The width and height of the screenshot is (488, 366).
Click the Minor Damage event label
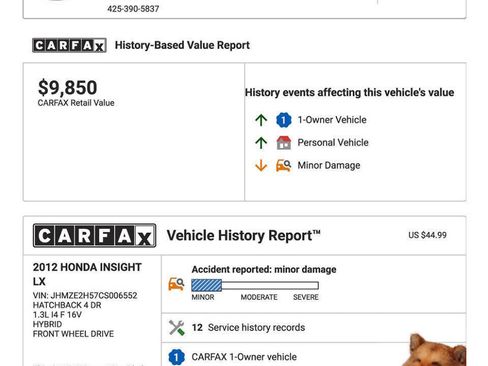pos(329,165)
